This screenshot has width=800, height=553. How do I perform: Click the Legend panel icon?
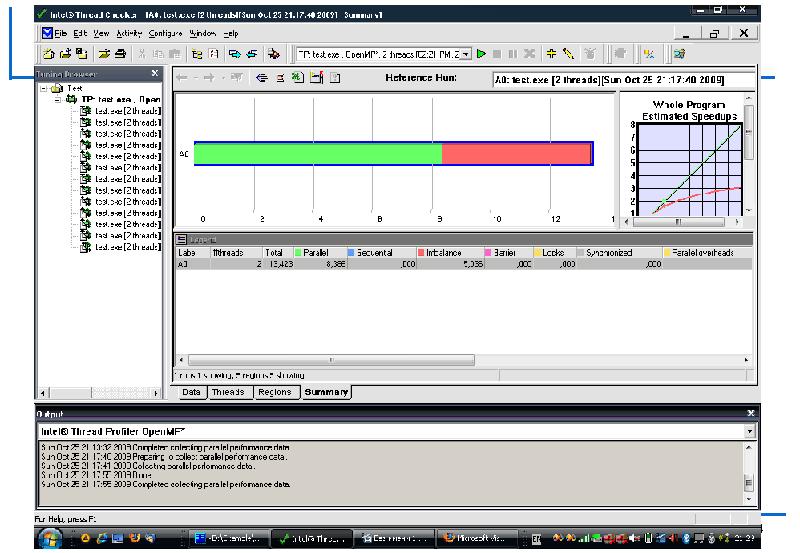(x=182, y=240)
